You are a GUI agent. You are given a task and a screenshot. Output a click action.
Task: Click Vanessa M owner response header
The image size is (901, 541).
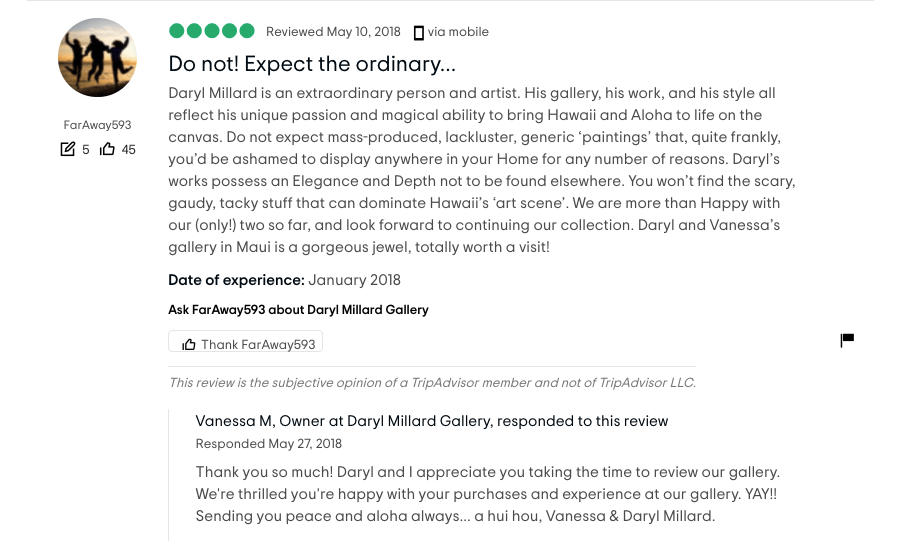pos(431,421)
